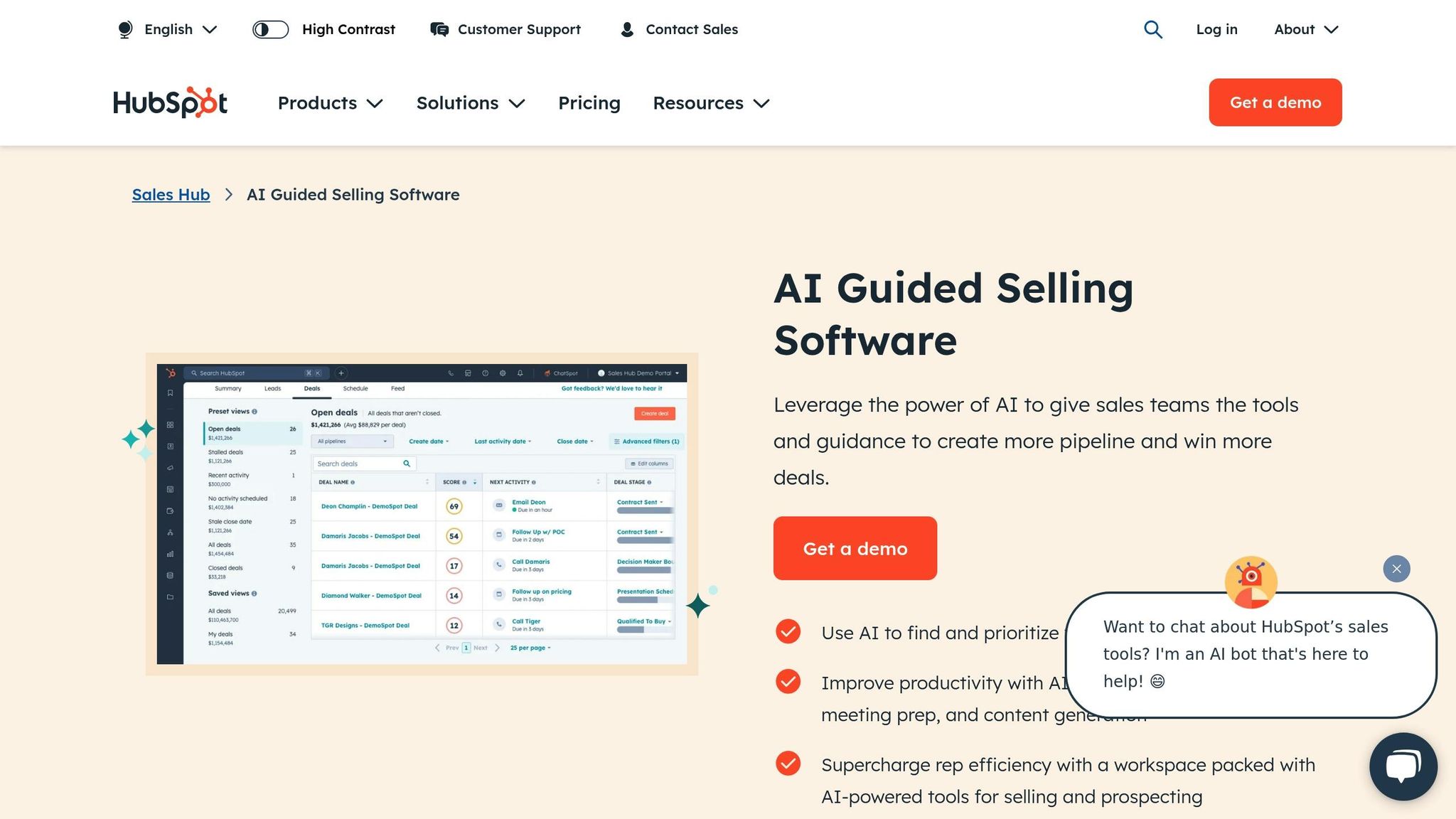The height and width of the screenshot is (819, 1456).
Task: Toggle the High Contrast switch
Action: (x=270, y=29)
